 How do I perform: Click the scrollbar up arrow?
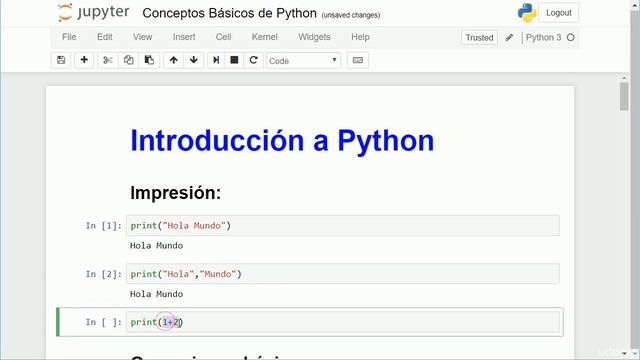pyautogui.click(x=624, y=78)
